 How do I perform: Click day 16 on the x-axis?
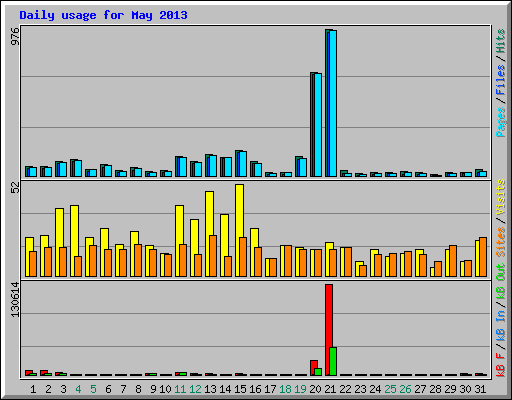tap(255, 389)
